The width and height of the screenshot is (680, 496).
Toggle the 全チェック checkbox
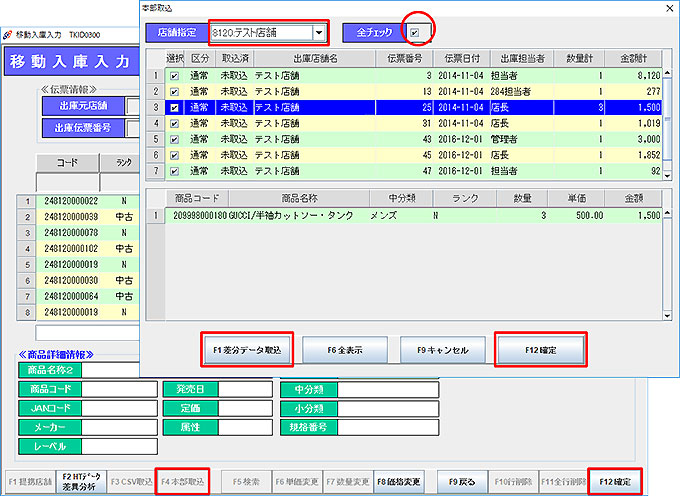(415, 33)
